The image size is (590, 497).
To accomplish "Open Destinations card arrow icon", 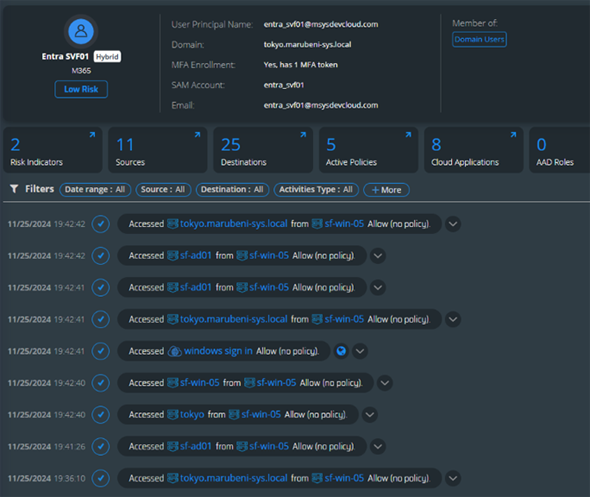I will [303, 135].
